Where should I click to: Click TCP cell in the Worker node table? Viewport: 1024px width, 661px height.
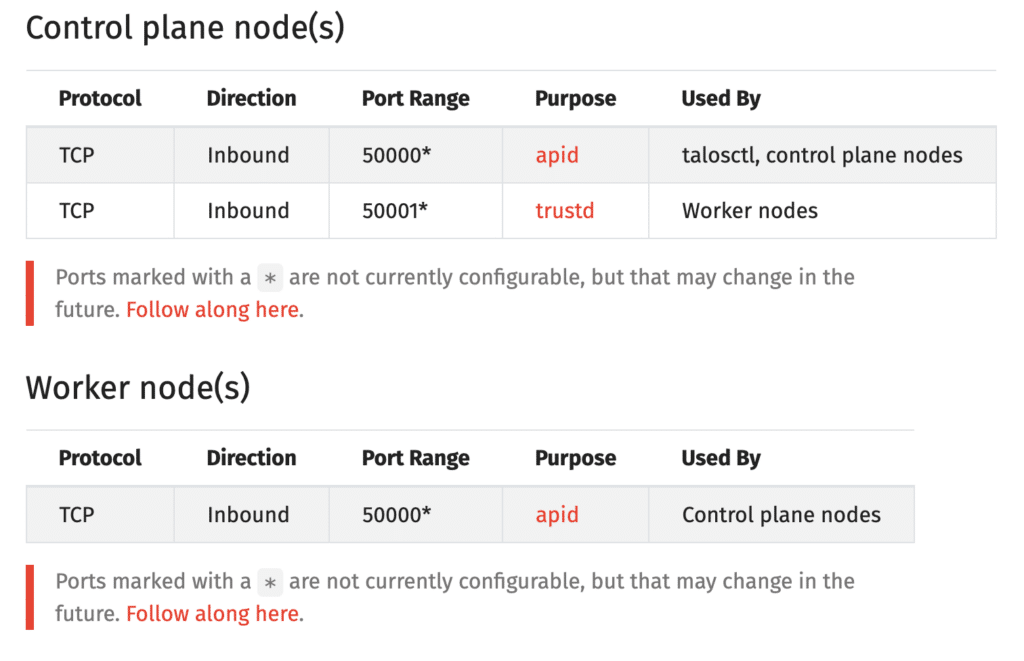[x=77, y=515]
